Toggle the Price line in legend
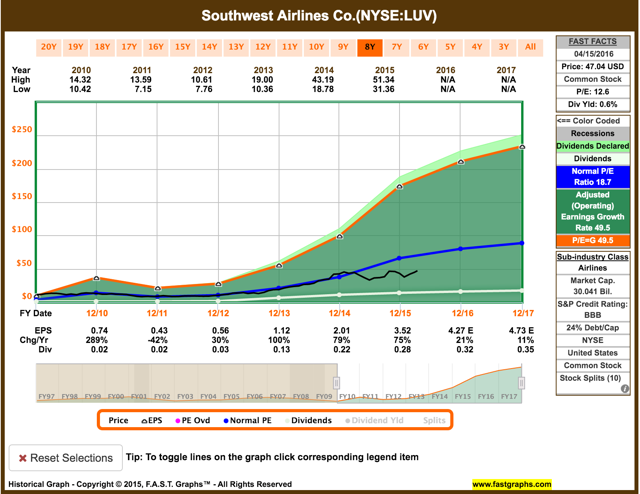Image resolution: width=640 pixels, height=494 pixels. [x=118, y=421]
